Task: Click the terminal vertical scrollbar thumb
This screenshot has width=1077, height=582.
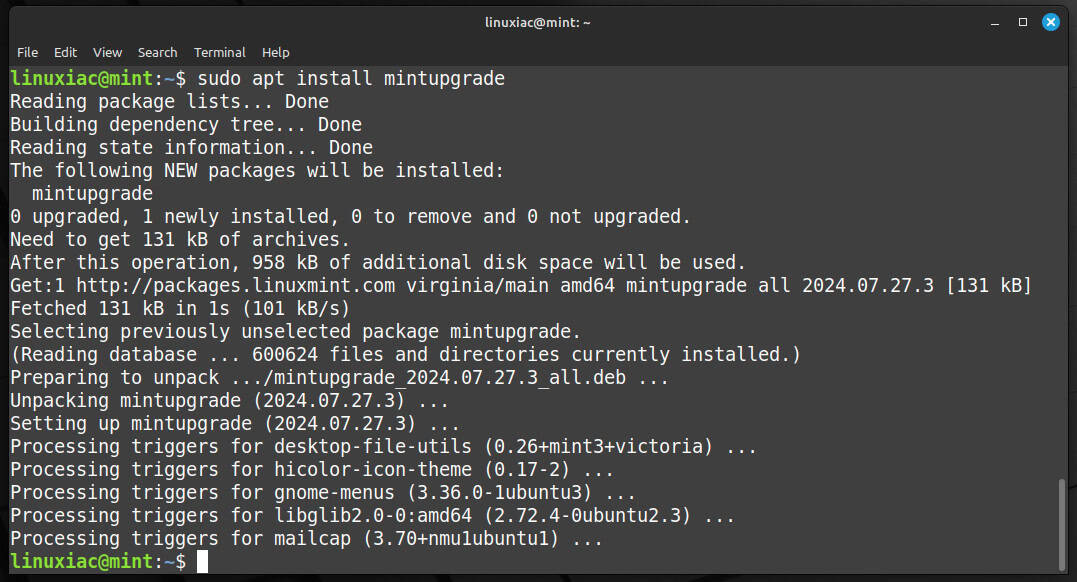Action: (1062, 522)
